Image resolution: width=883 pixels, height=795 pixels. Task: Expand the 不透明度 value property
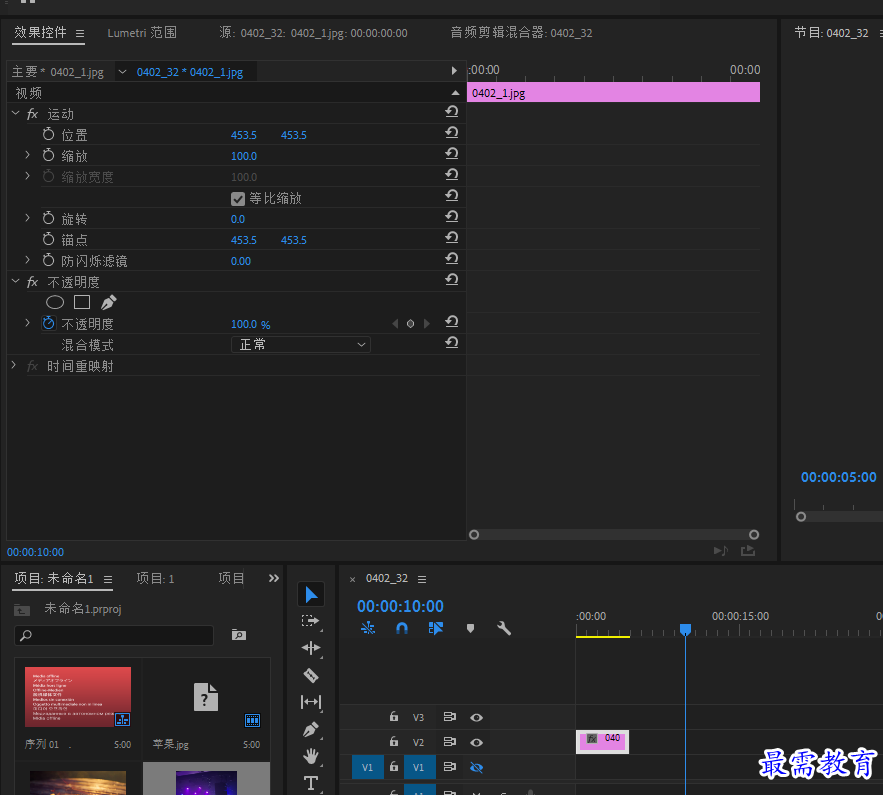[x=27, y=323]
